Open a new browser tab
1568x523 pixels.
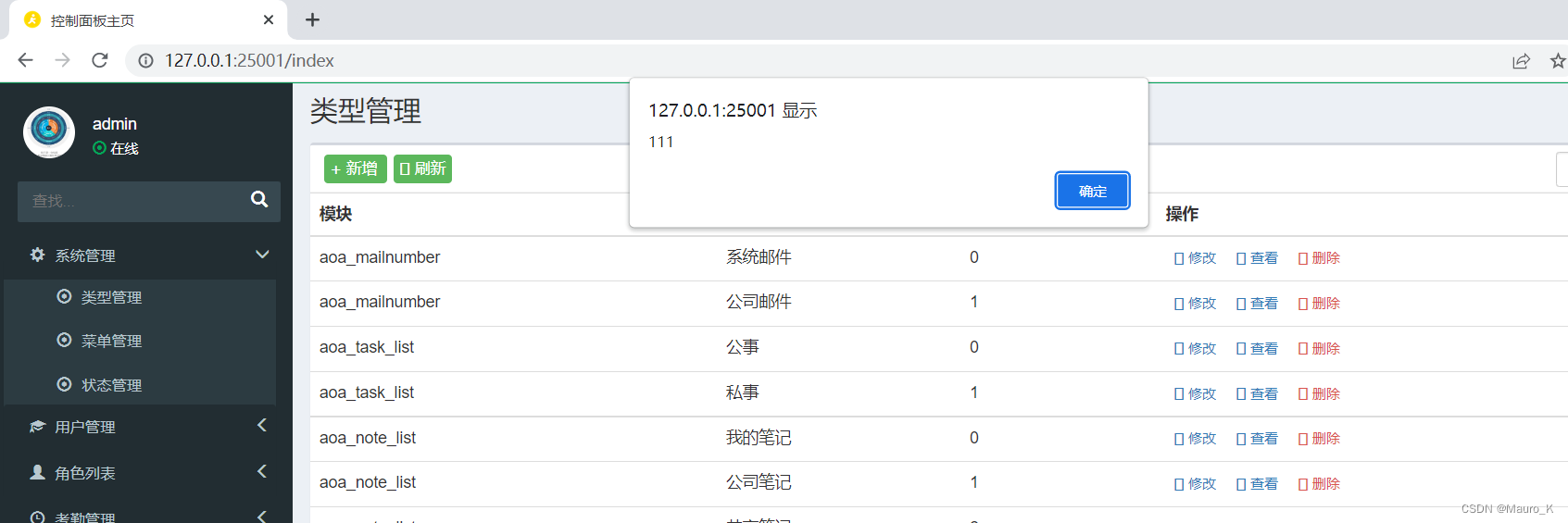[312, 19]
